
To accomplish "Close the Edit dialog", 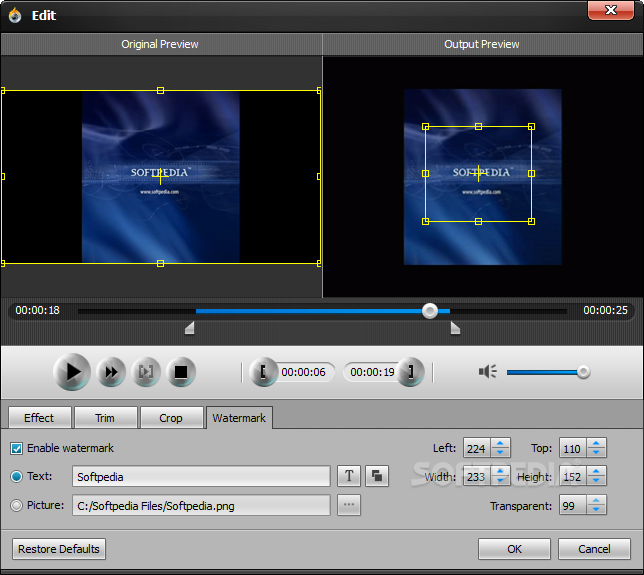I will pos(611,10).
